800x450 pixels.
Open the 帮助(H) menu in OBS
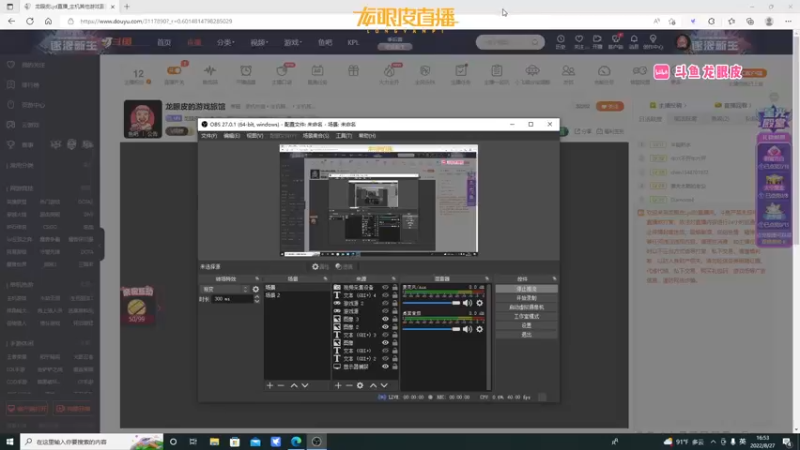pos(367,136)
